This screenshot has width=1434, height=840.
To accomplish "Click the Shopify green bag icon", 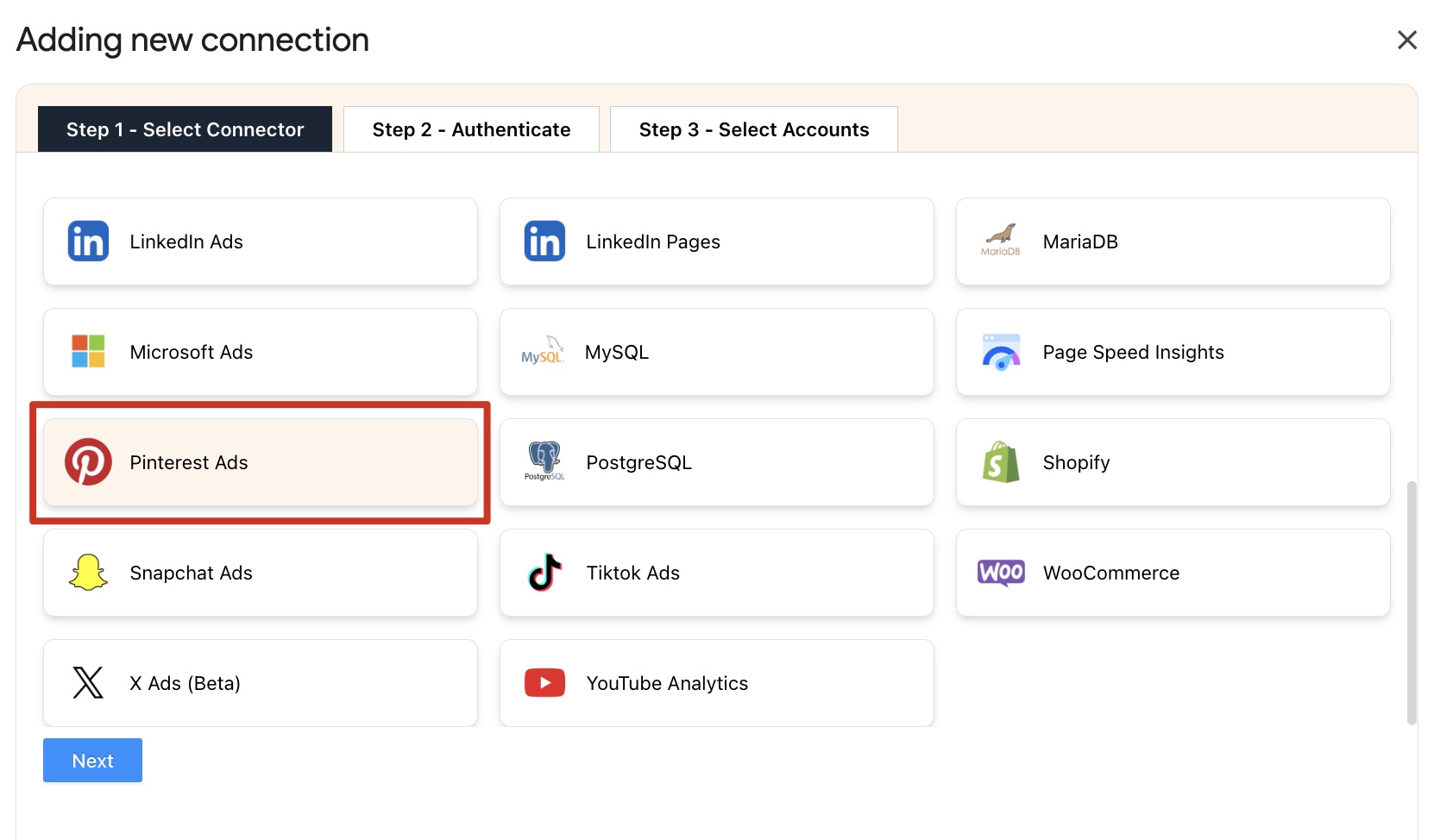I will 1001,462.
